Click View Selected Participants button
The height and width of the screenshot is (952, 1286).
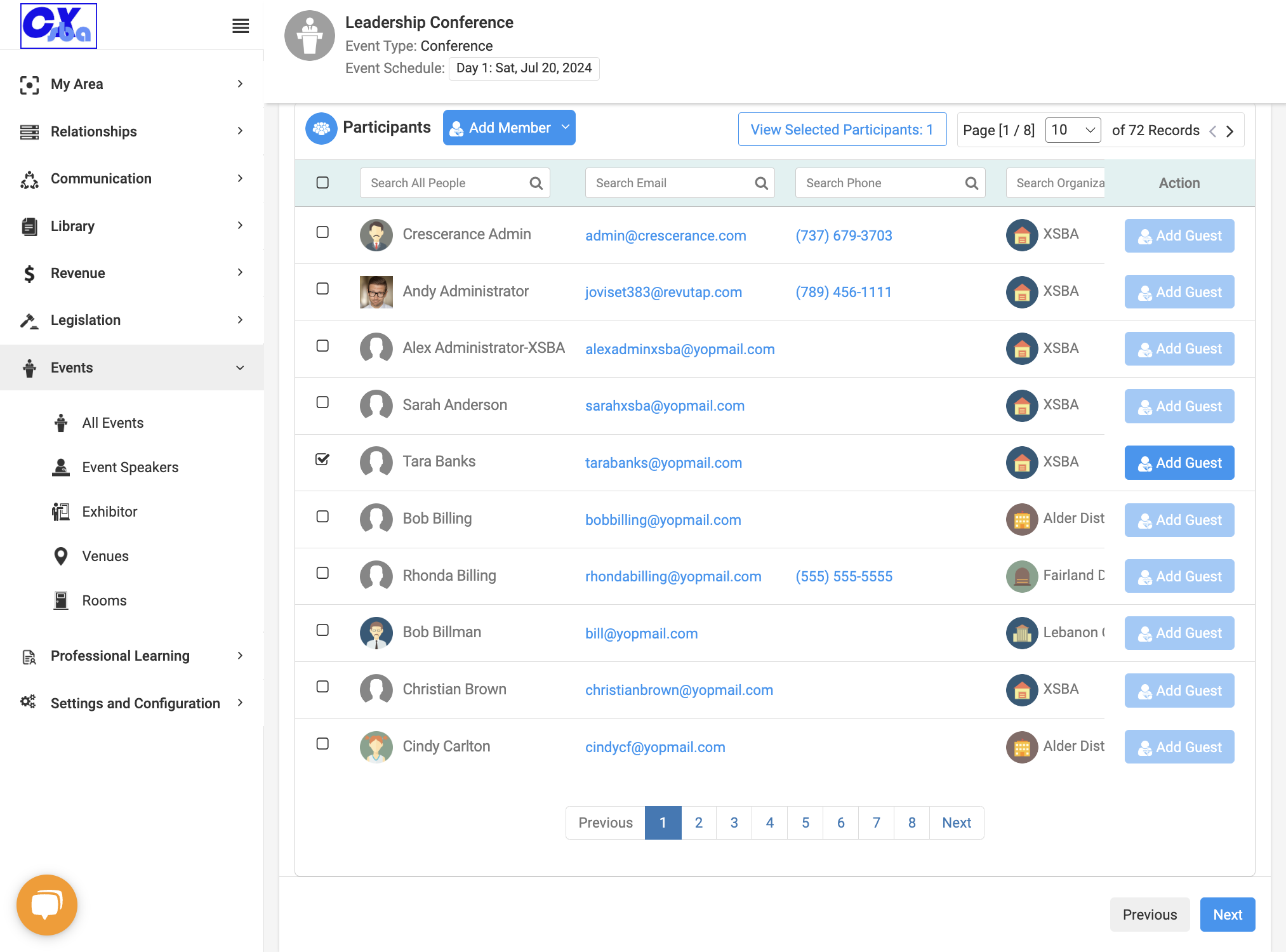click(x=842, y=129)
